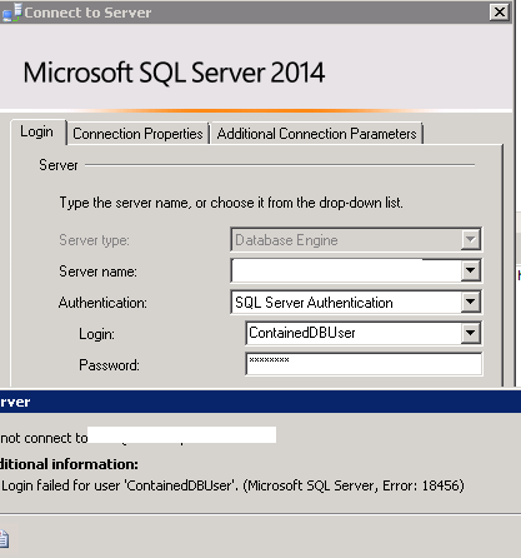Click the 'Server type:' label

pos(94,240)
